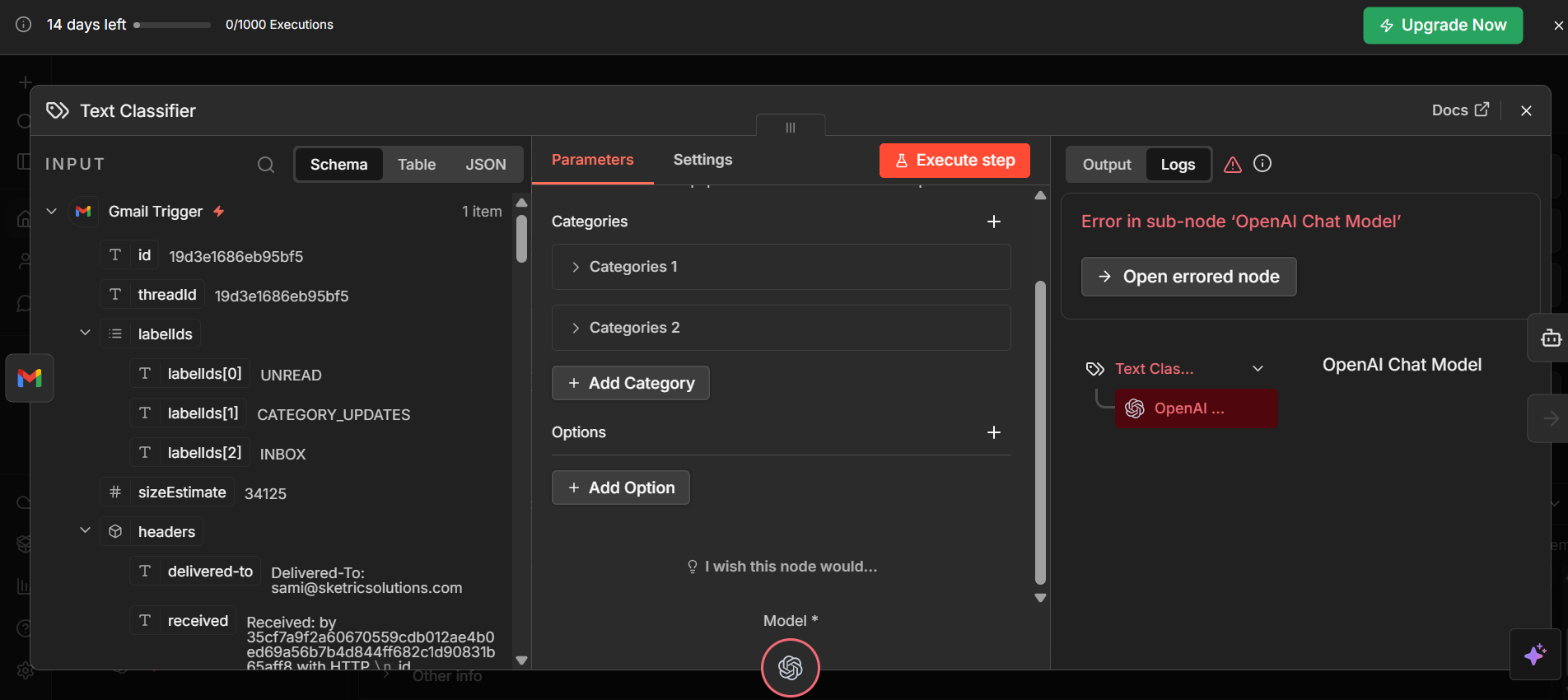Image resolution: width=1568 pixels, height=700 pixels.
Task: Click plus icon next to Options heading
Action: 993,432
